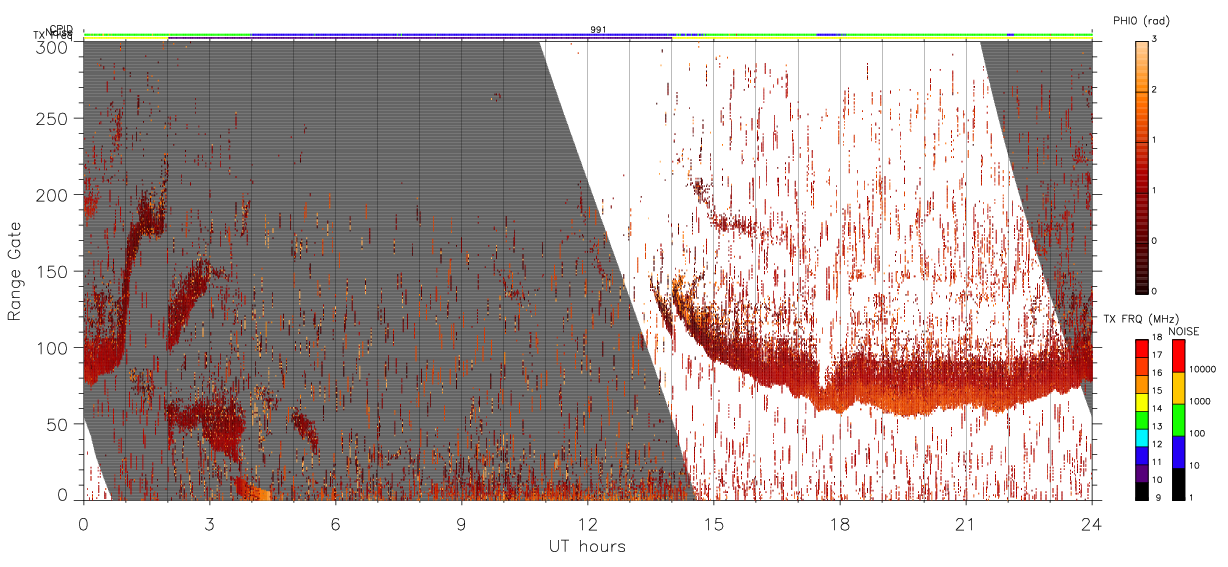The height and width of the screenshot is (567, 1228).
Task: Click the '1000' label on NOISE legend
Action: 1200,401
